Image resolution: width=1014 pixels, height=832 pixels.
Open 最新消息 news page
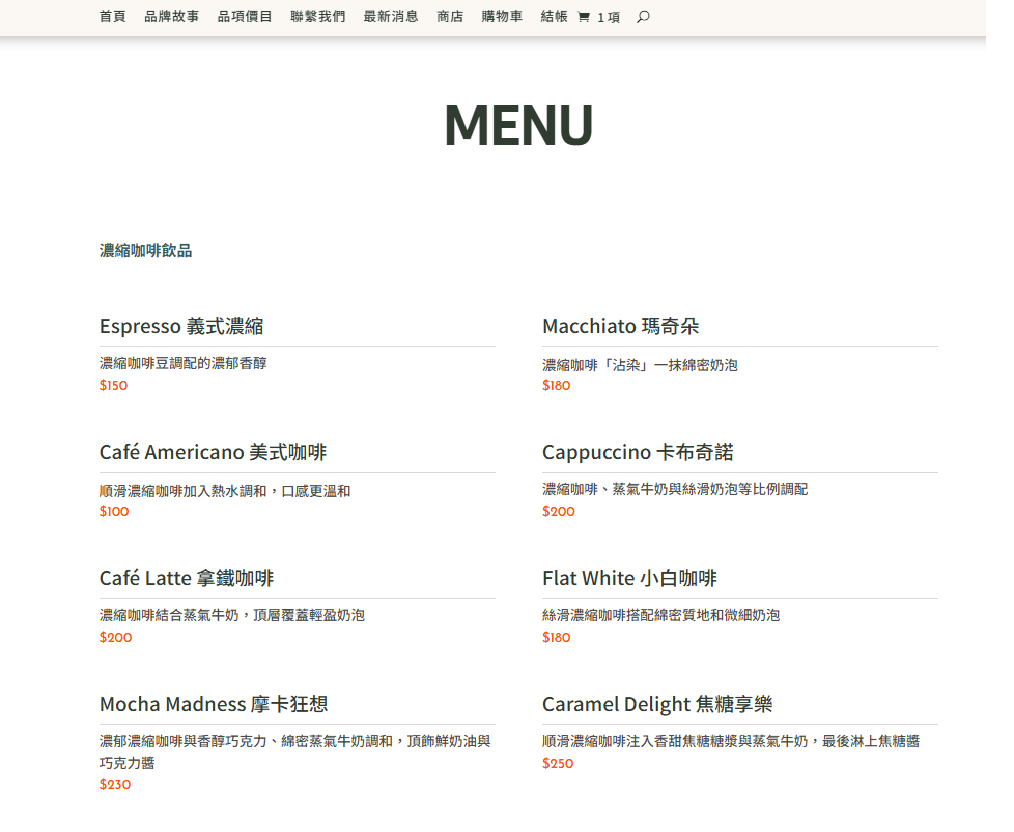coord(391,17)
